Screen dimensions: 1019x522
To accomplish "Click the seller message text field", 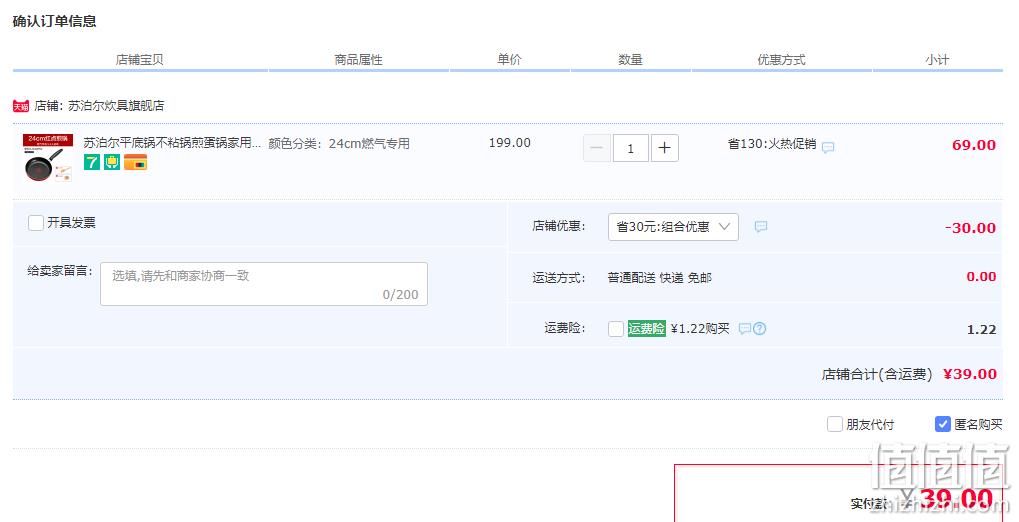I will point(264,284).
